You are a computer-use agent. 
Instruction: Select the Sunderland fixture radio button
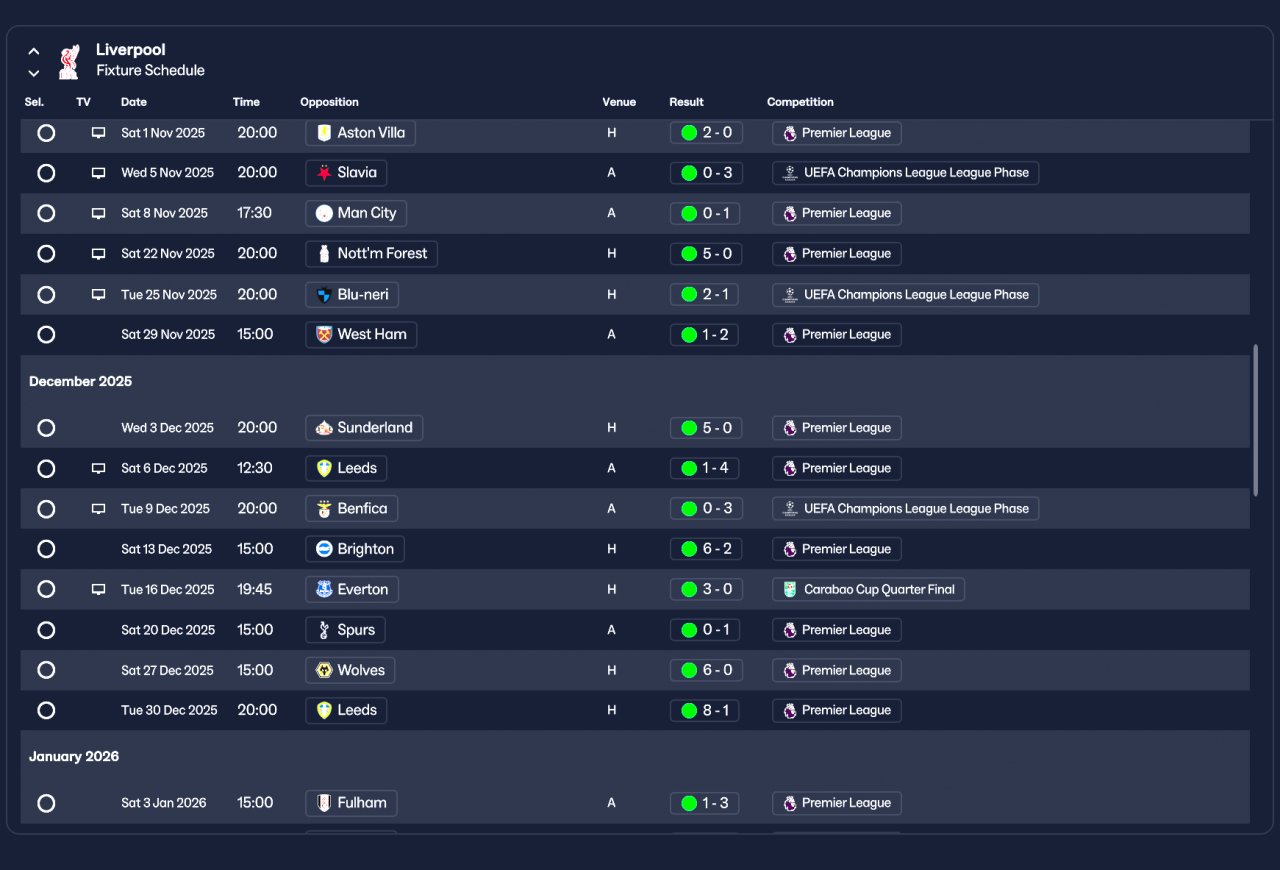(46, 428)
